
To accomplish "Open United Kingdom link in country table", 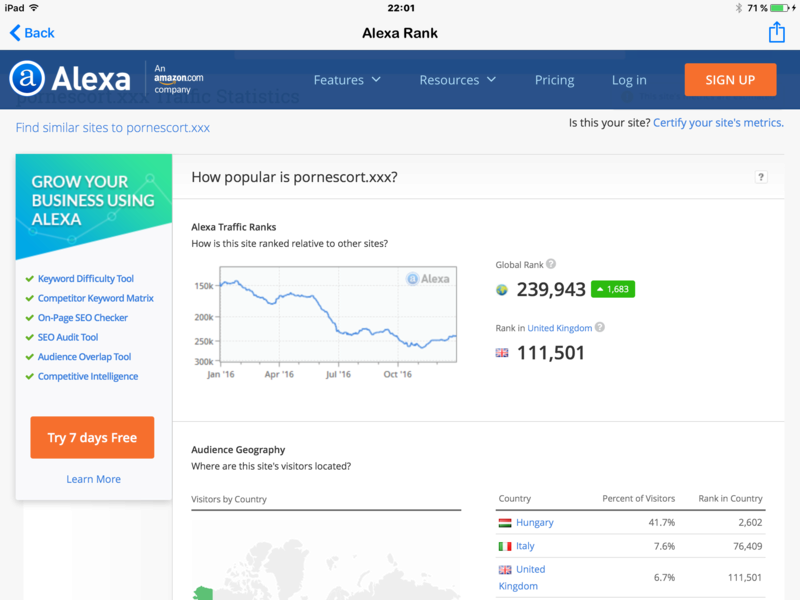I will tap(522, 578).
